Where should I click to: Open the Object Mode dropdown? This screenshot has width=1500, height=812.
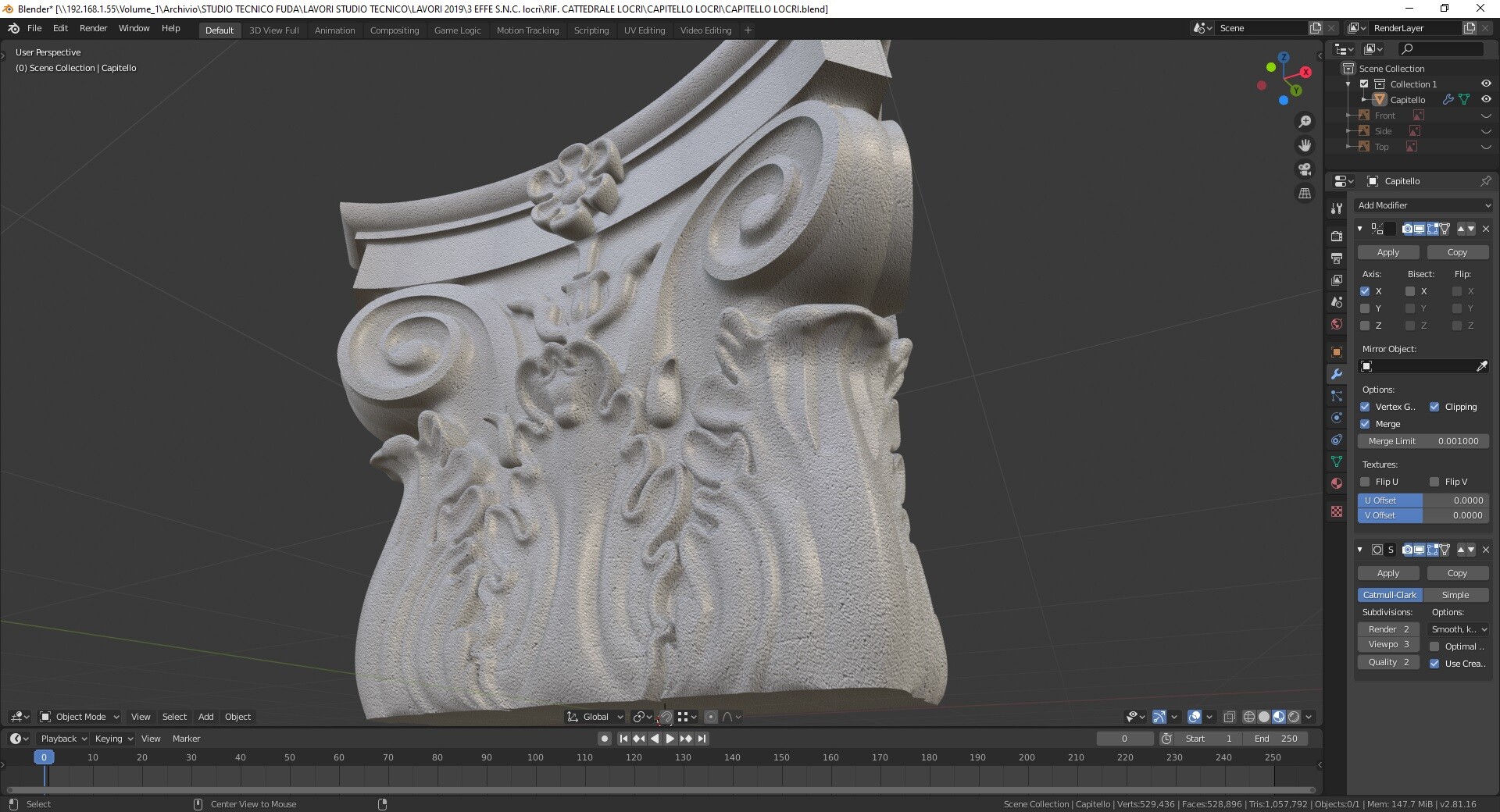click(x=79, y=717)
